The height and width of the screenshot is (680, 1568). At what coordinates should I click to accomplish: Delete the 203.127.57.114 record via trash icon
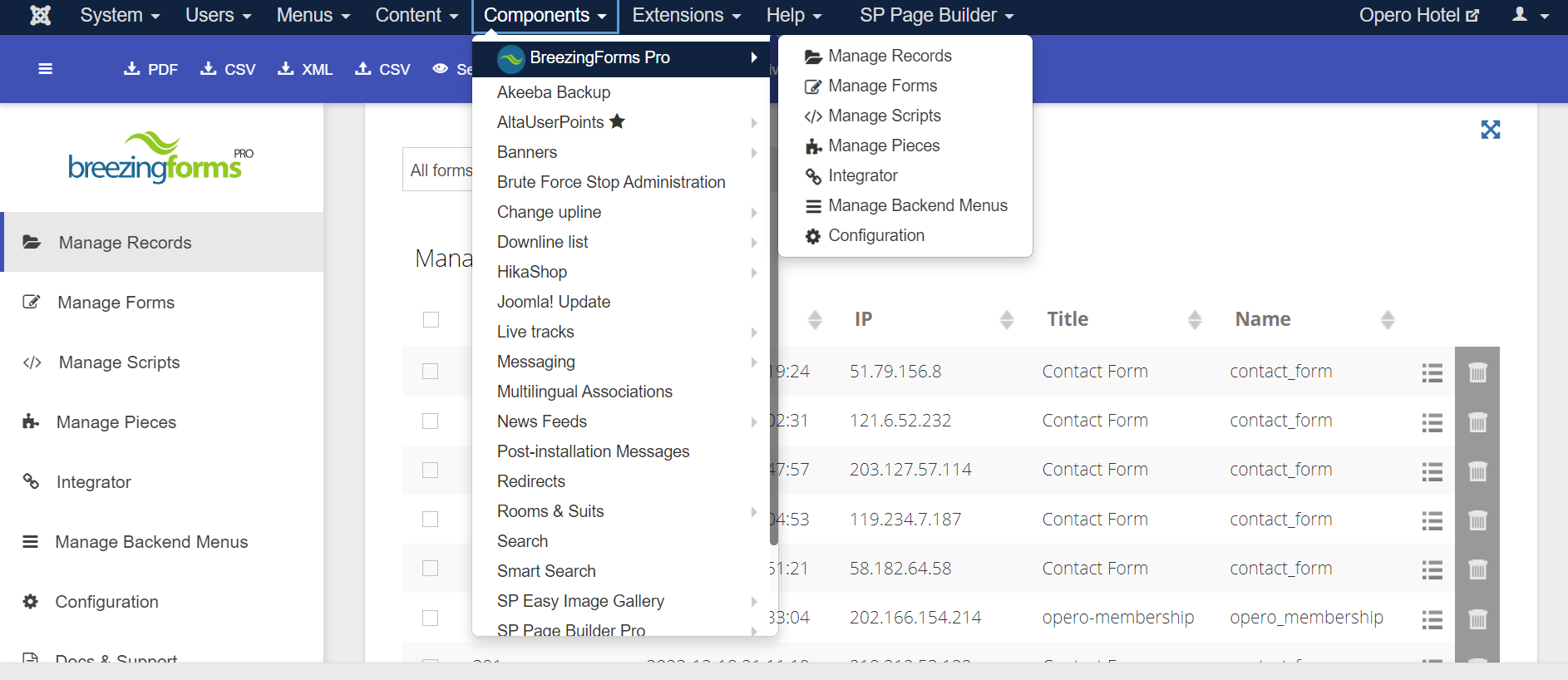tap(1477, 471)
